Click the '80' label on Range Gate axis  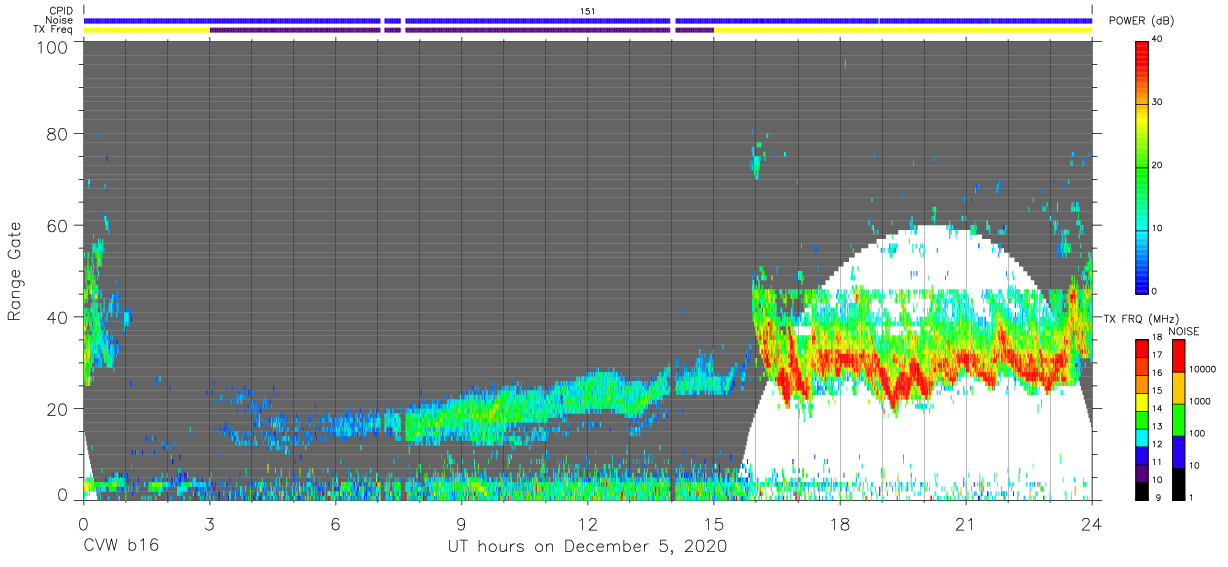pos(57,134)
